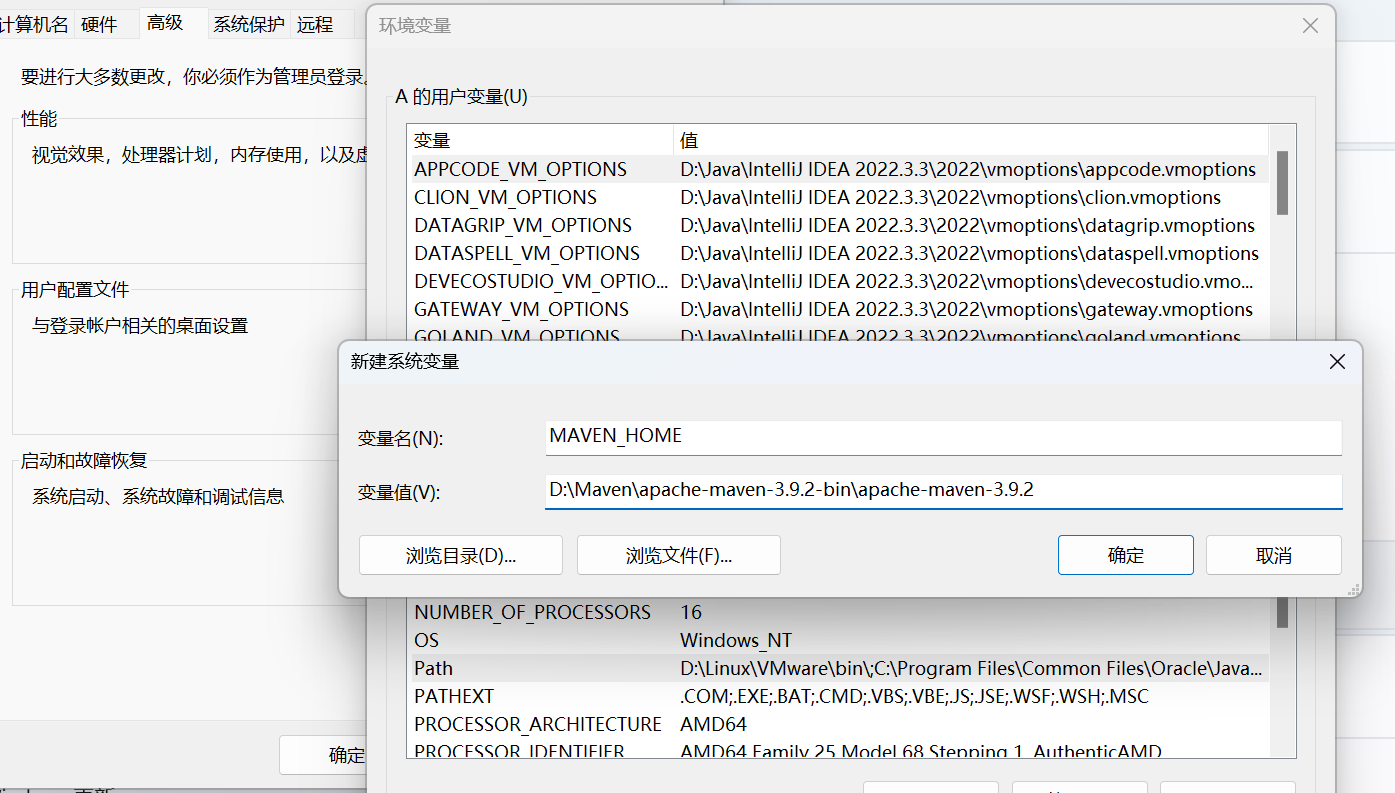Click the 值 column header in user variables
Viewport: 1395px width, 793px height.
[x=971, y=140]
